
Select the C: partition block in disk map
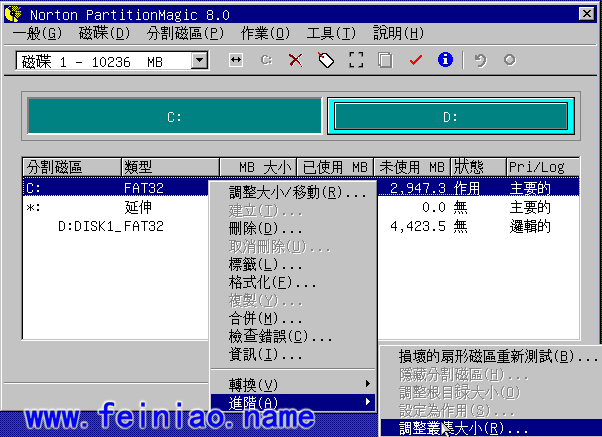tap(175, 116)
